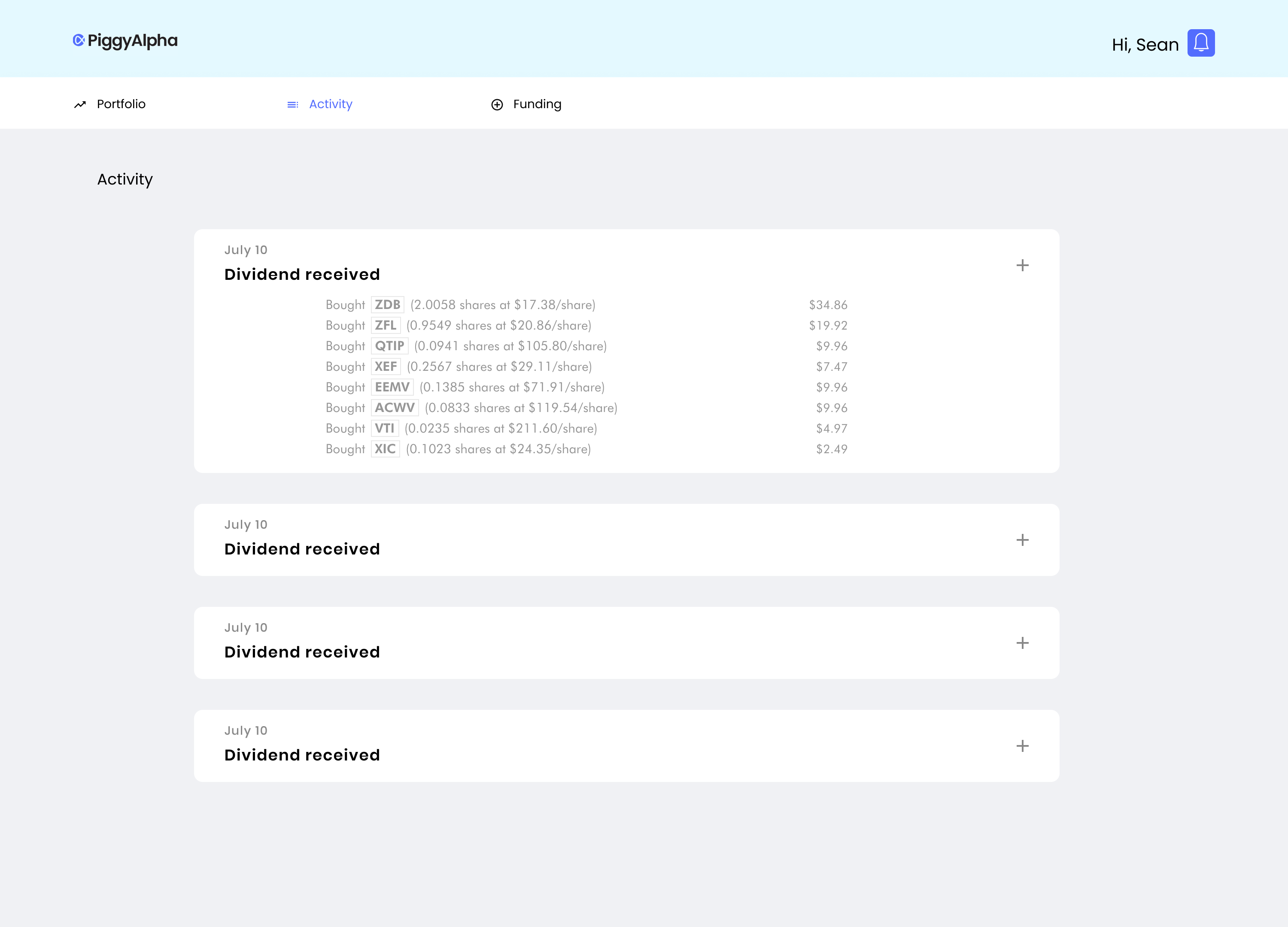Click the Funding plus-circle icon
Image resolution: width=1288 pixels, height=927 pixels.
coord(497,104)
